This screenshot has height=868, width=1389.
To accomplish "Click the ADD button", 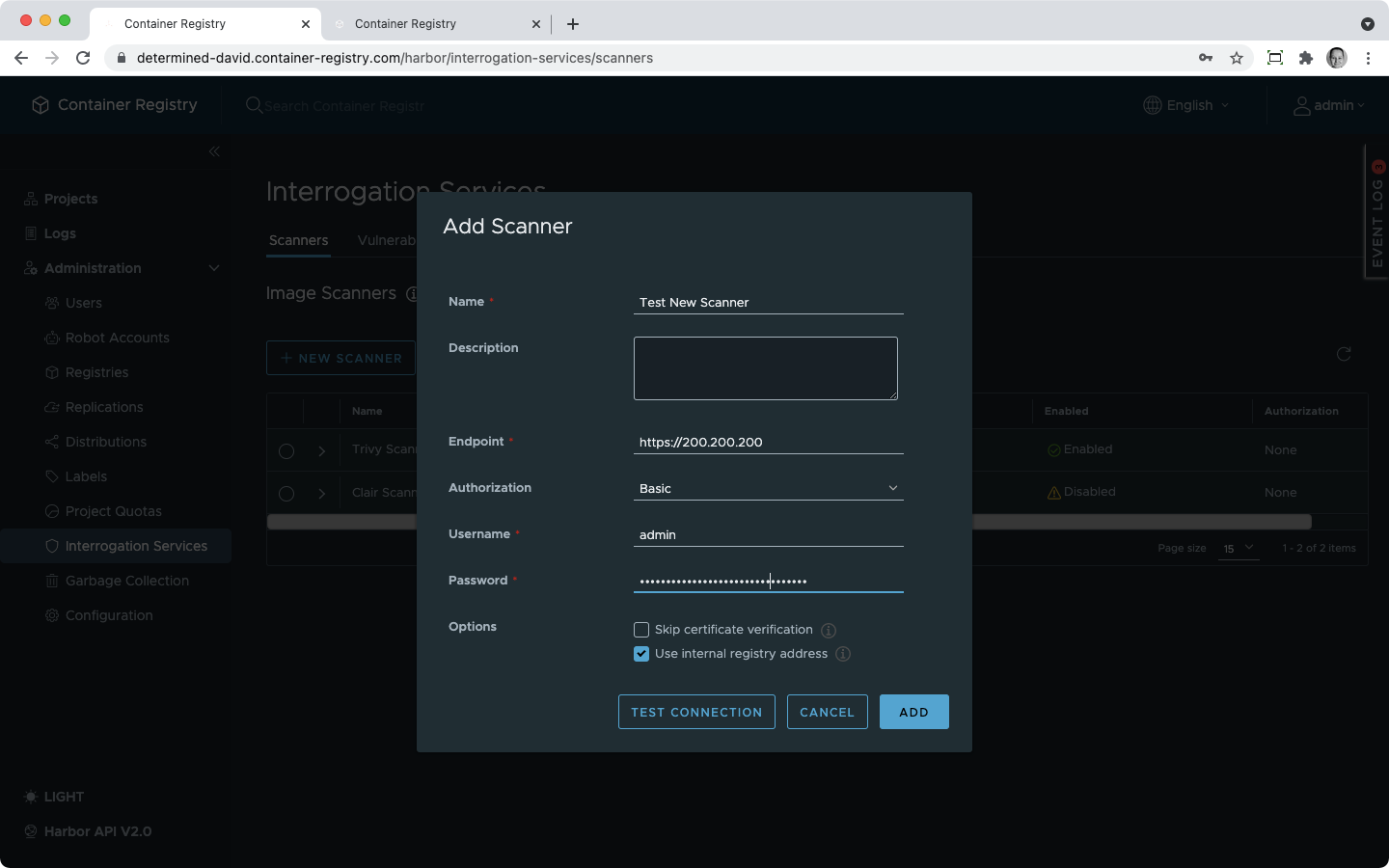I will (914, 712).
